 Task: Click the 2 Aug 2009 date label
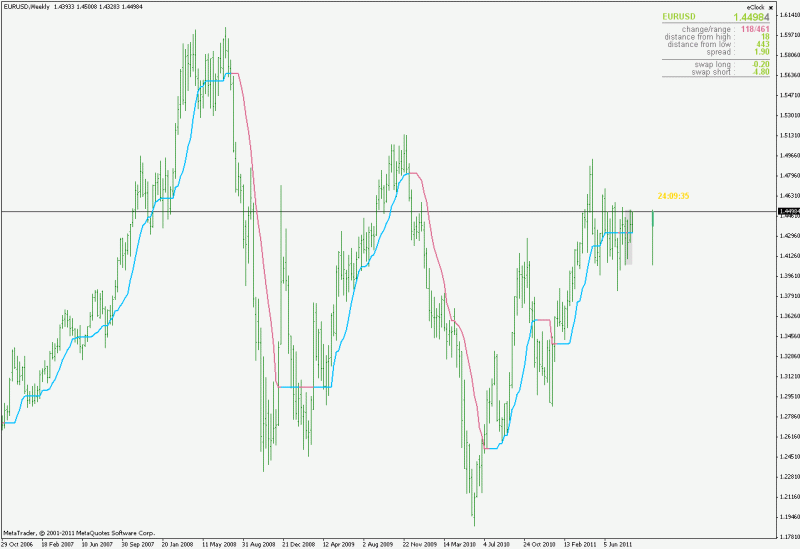click(x=378, y=544)
